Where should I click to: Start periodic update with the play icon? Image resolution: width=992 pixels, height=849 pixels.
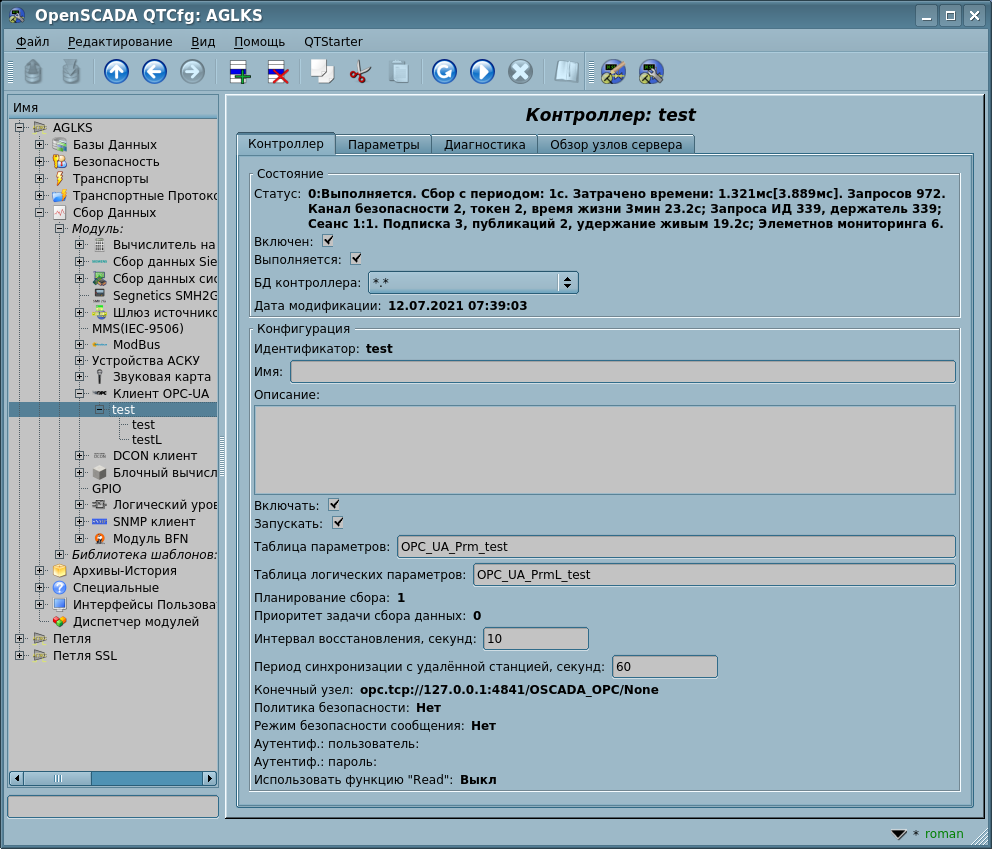(482, 71)
